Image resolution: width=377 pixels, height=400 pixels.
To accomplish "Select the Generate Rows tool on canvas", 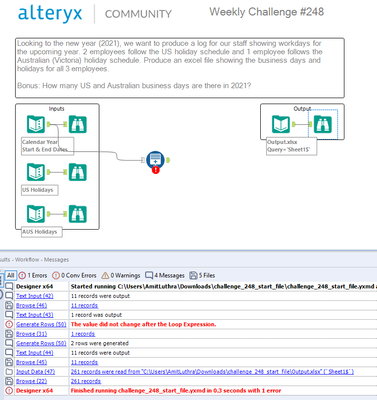I will tap(155, 160).
